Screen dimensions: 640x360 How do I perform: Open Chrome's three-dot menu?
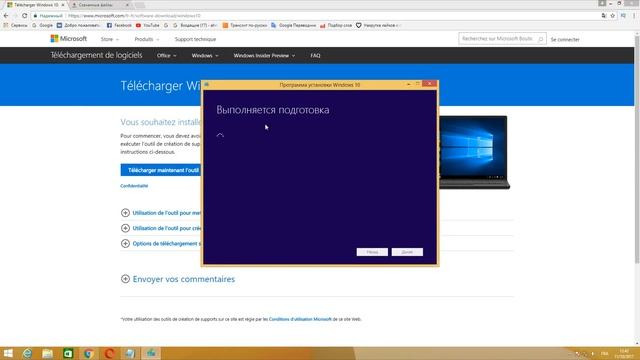pos(634,16)
